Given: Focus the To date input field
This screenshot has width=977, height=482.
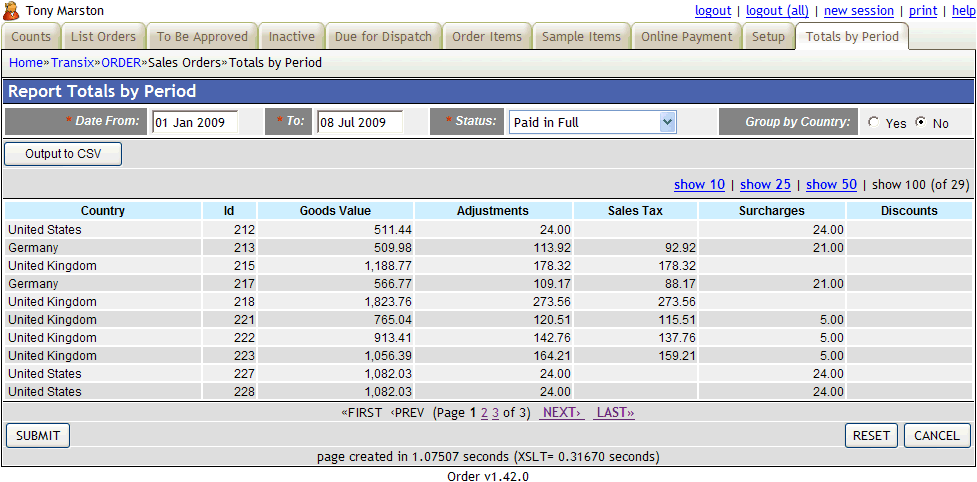Looking at the screenshot, I should pos(359,122).
